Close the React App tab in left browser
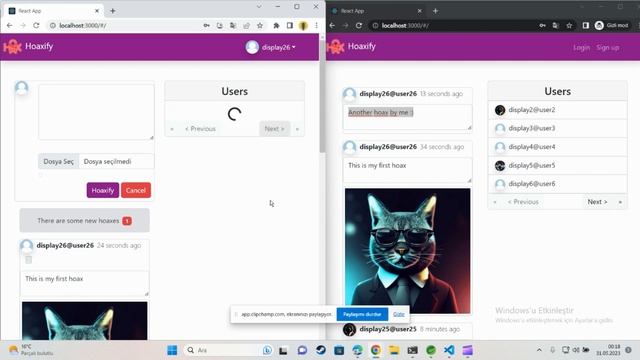The height and width of the screenshot is (360, 640). pos(97,11)
